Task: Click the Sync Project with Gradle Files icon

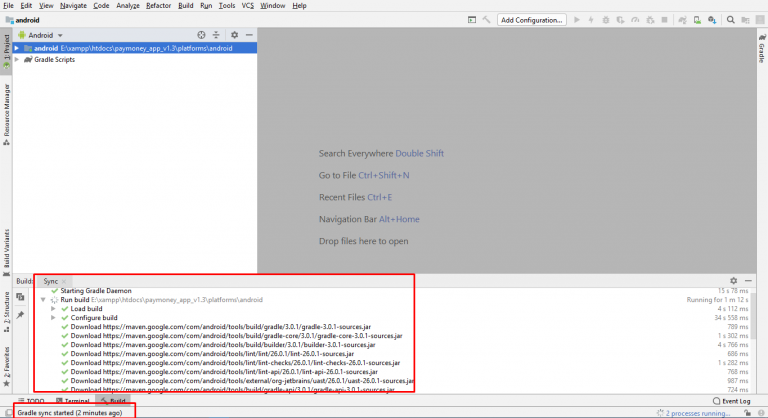Action: tap(681, 19)
